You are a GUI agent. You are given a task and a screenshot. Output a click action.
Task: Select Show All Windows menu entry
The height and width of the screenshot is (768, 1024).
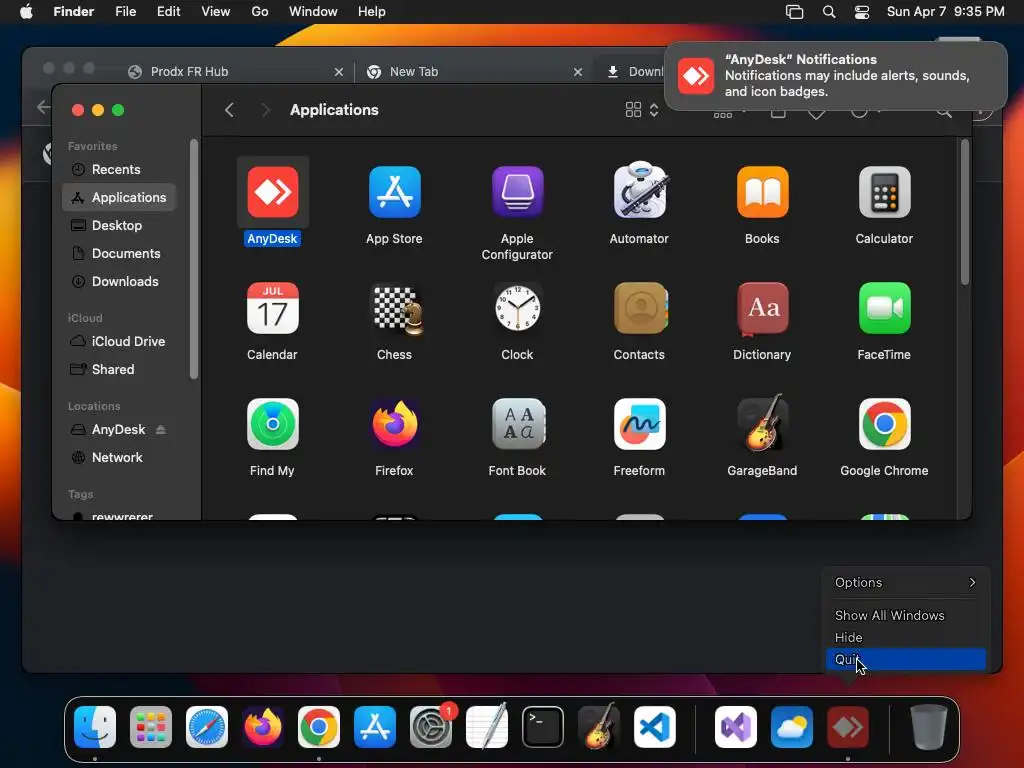(906, 615)
